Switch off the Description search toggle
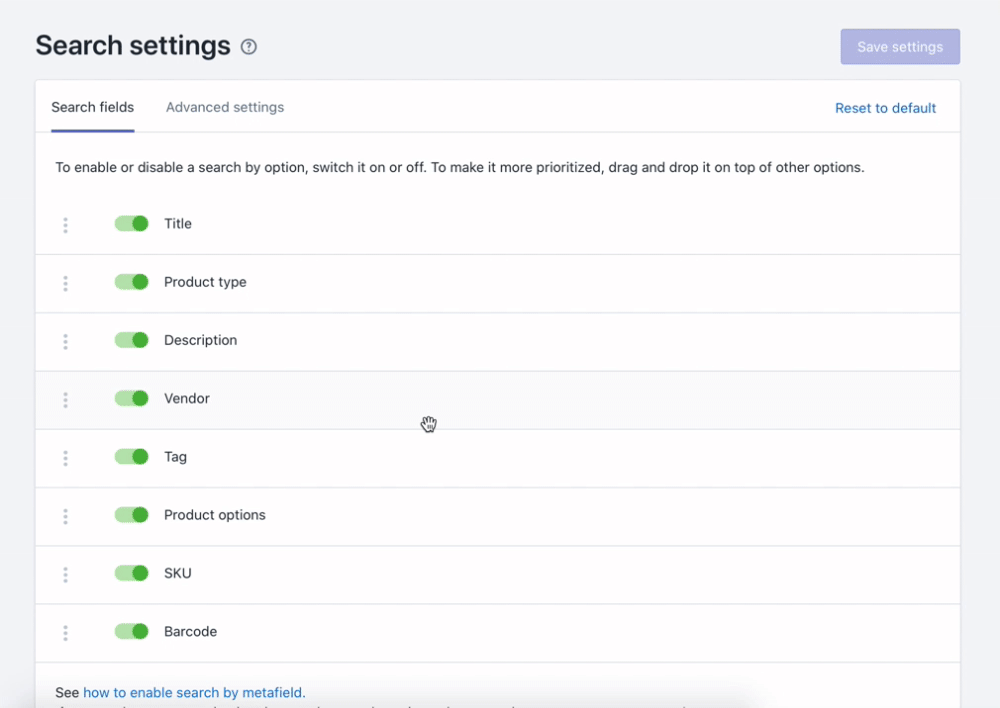This screenshot has height=708, width=1000. [131, 340]
